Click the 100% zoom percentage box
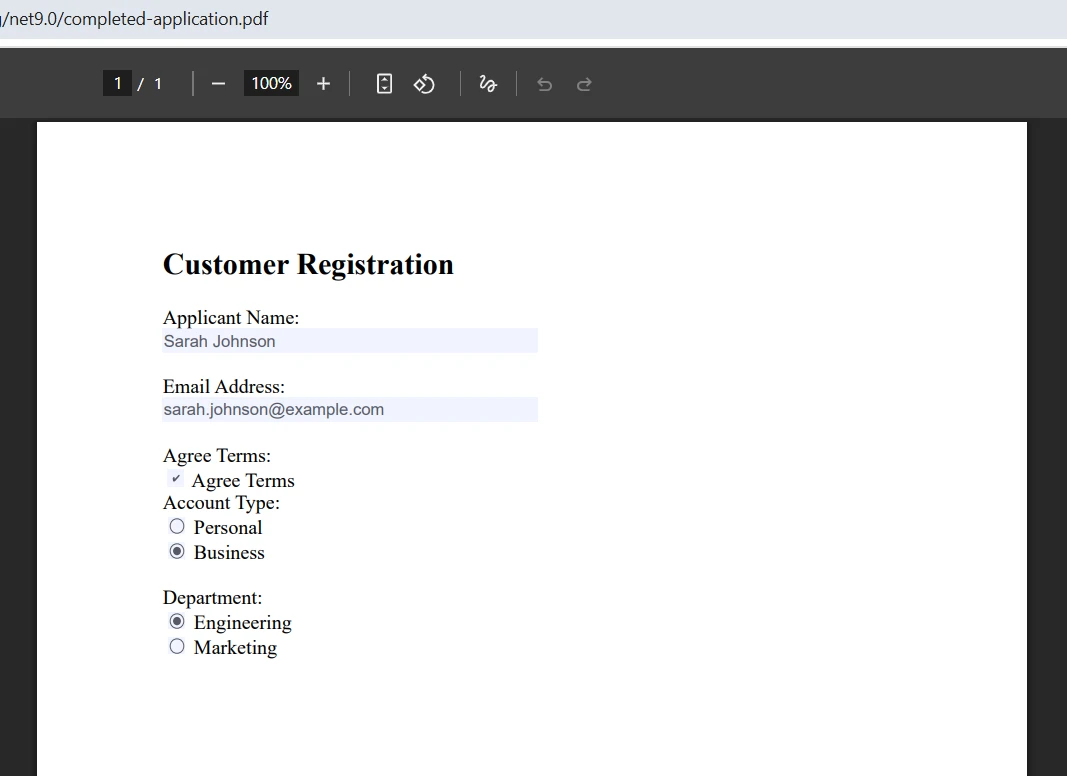Viewport: 1067px width, 776px height. coord(270,84)
